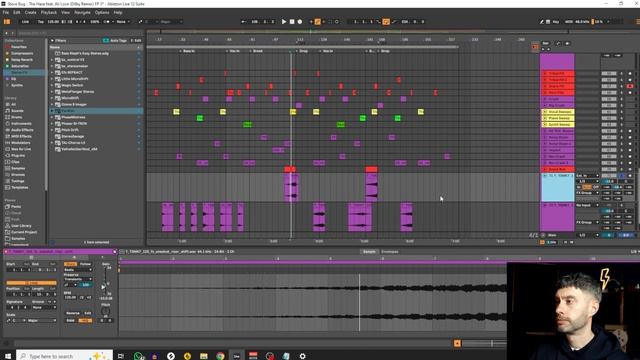
Task: Open the Playback menu
Action: tap(49, 13)
